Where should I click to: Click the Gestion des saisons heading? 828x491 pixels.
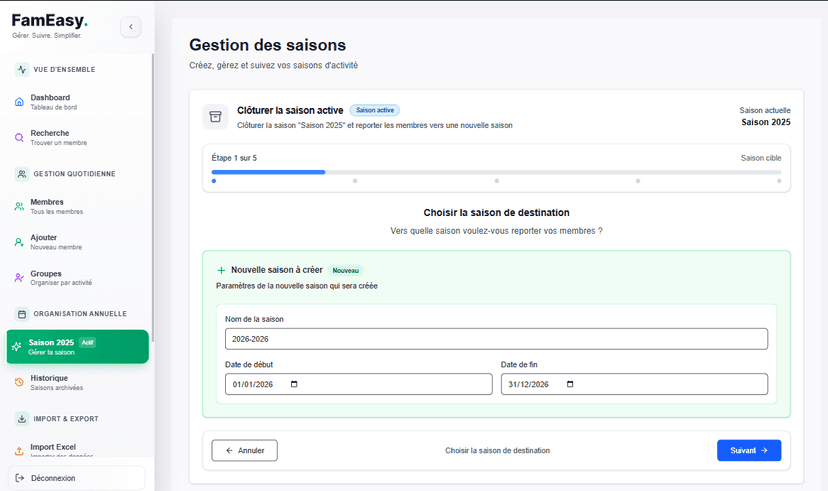click(x=268, y=45)
